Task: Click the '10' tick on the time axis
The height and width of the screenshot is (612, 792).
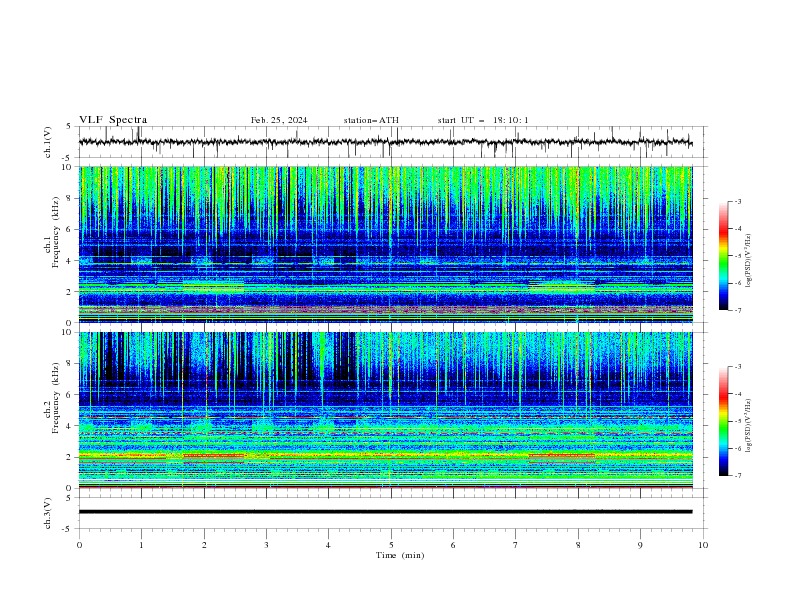Action: (703, 545)
